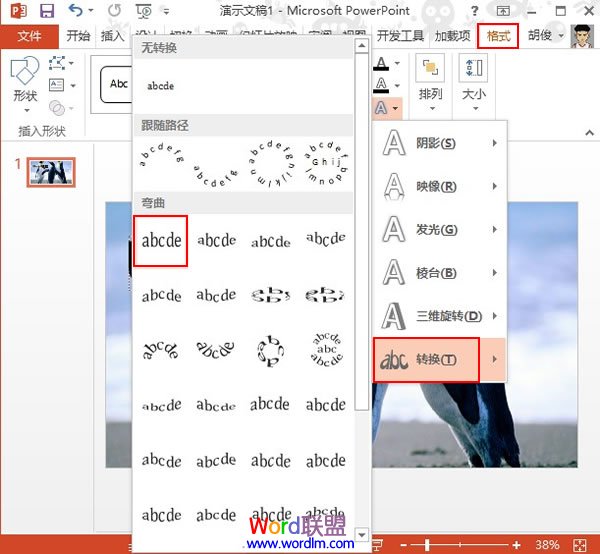
Task: Open the 发光(G) Glow submenu
Action: [x=440, y=230]
